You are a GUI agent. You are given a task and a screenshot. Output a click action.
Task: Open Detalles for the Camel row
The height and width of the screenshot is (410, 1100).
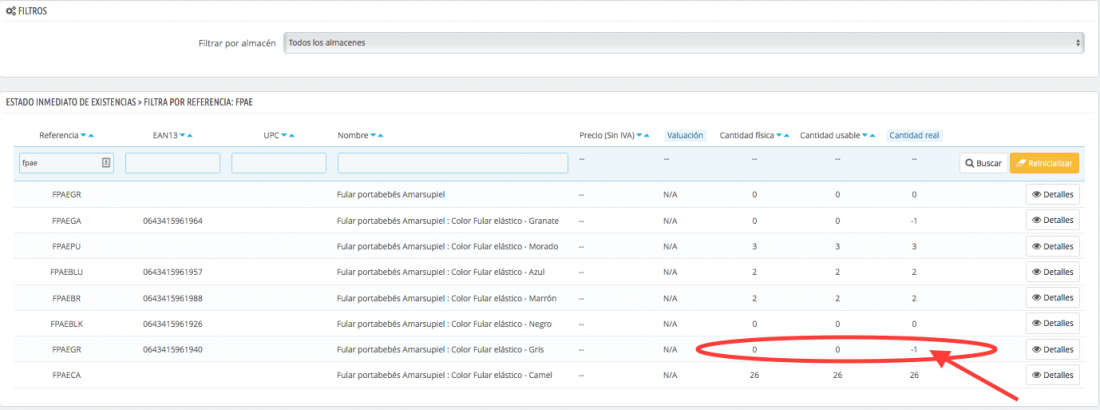coord(1052,375)
